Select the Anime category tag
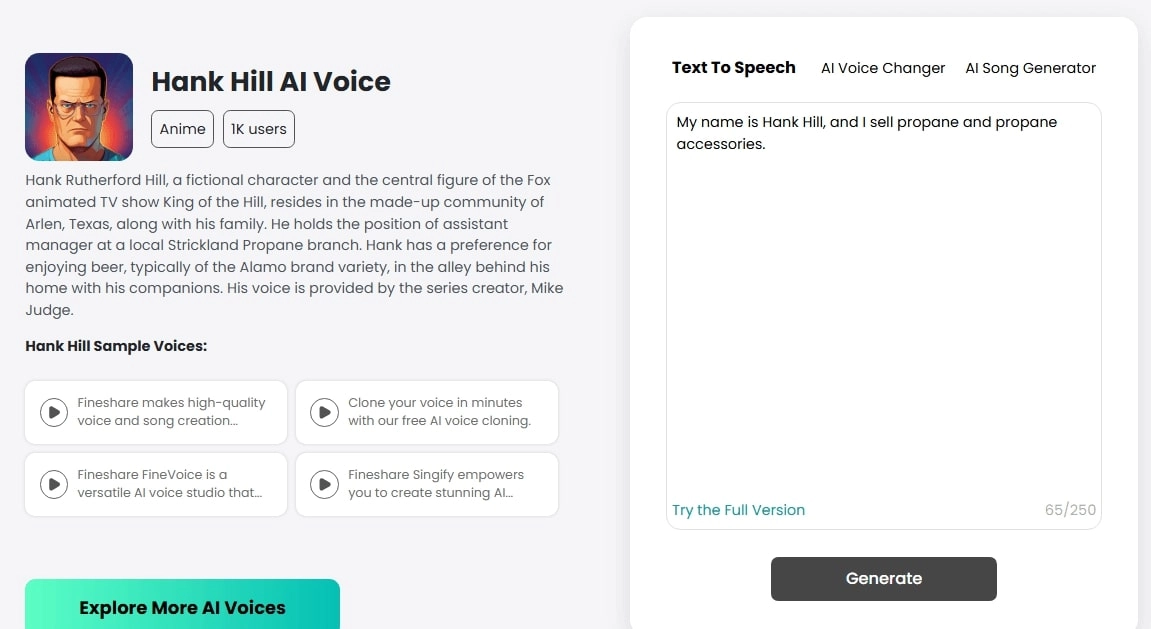1151x629 pixels. 182,128
